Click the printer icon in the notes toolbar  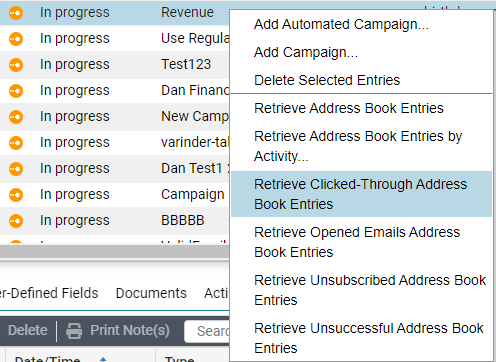pos(74,331)
